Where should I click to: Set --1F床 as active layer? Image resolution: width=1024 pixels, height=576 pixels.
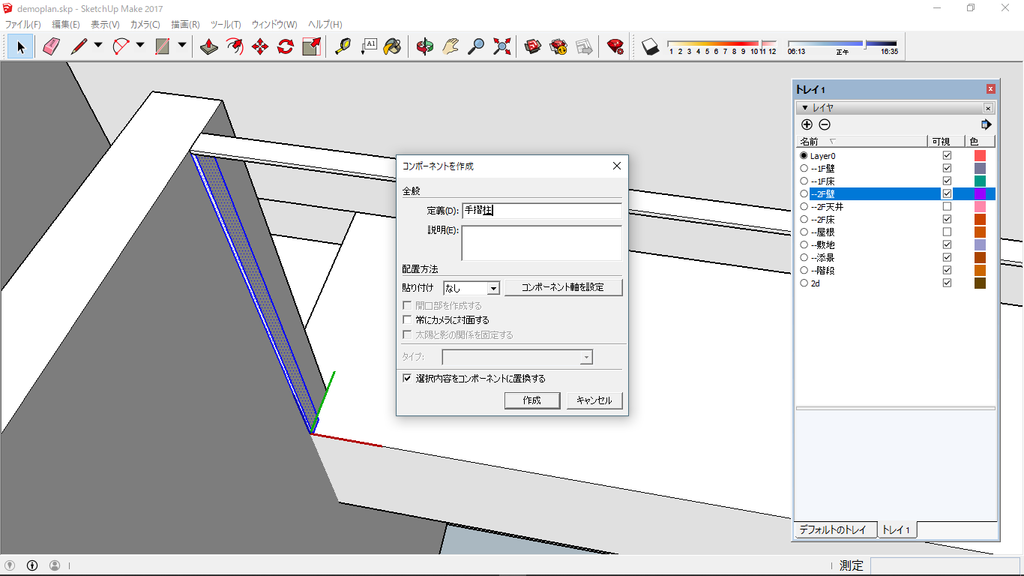[x=804, y=181]
